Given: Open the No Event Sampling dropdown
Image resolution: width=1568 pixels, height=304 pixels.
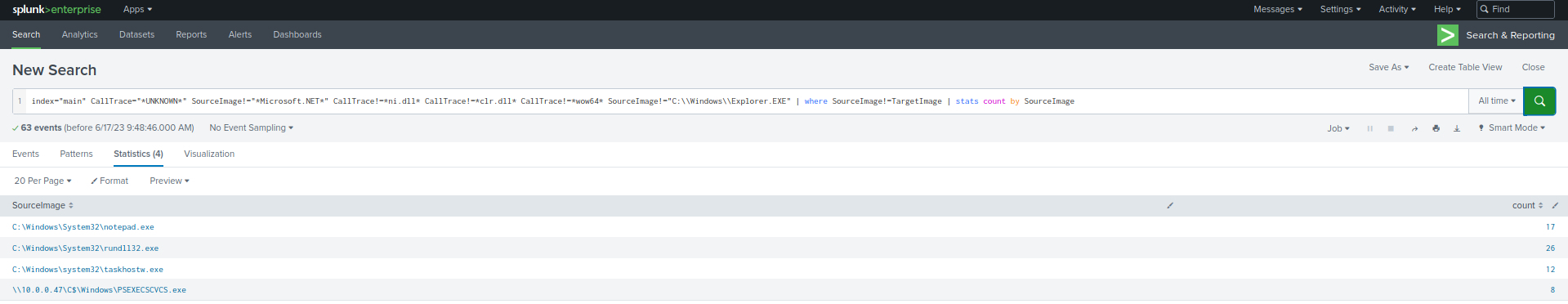Looking at the screenshot, I should 251,128.
